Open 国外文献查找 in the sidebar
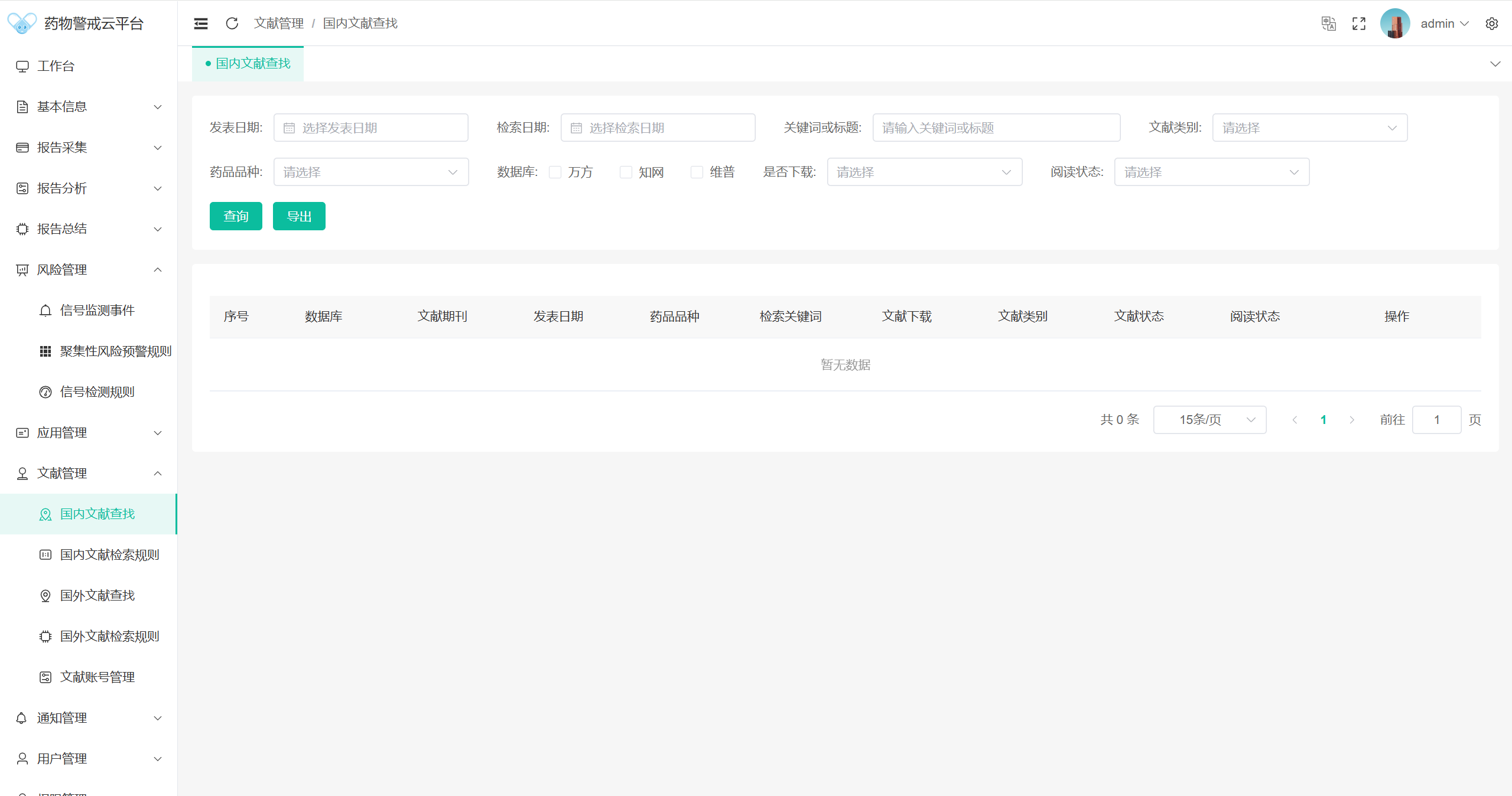The width and height of the screenshot is (1512, 796). pos(97,595)
